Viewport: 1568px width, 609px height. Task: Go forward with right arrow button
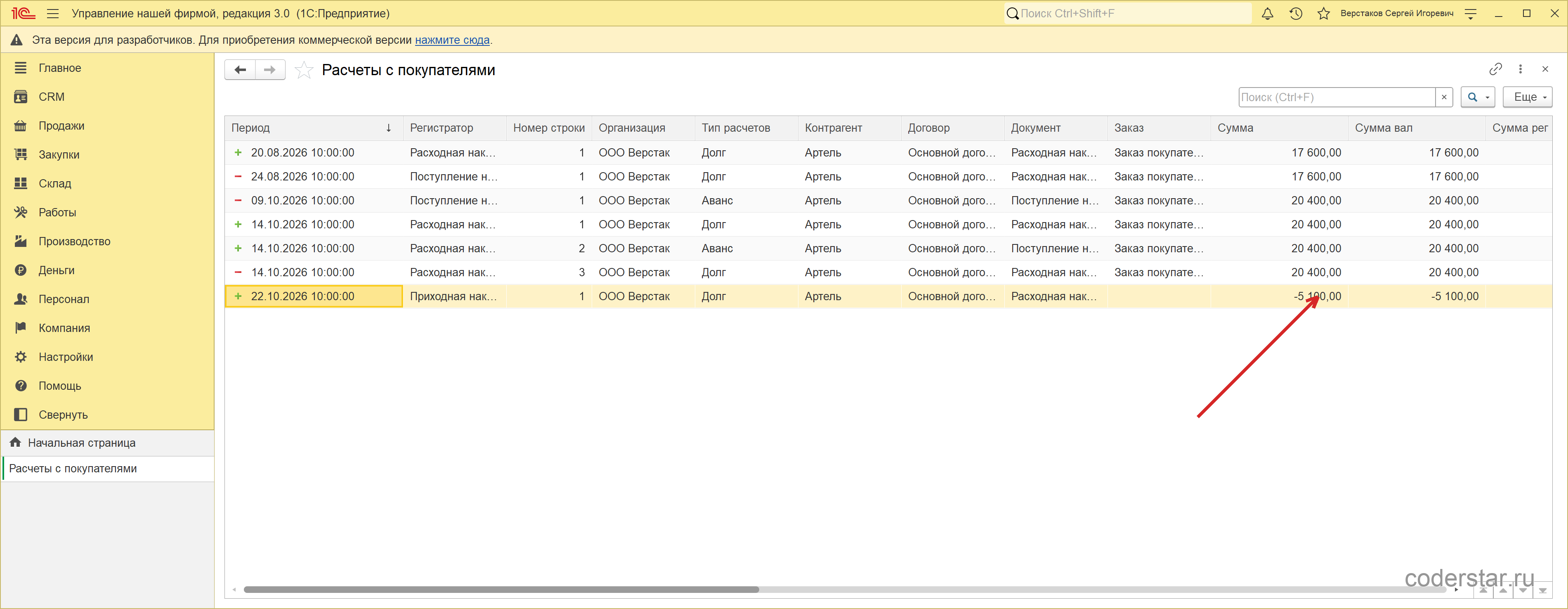tap(269, 70)
